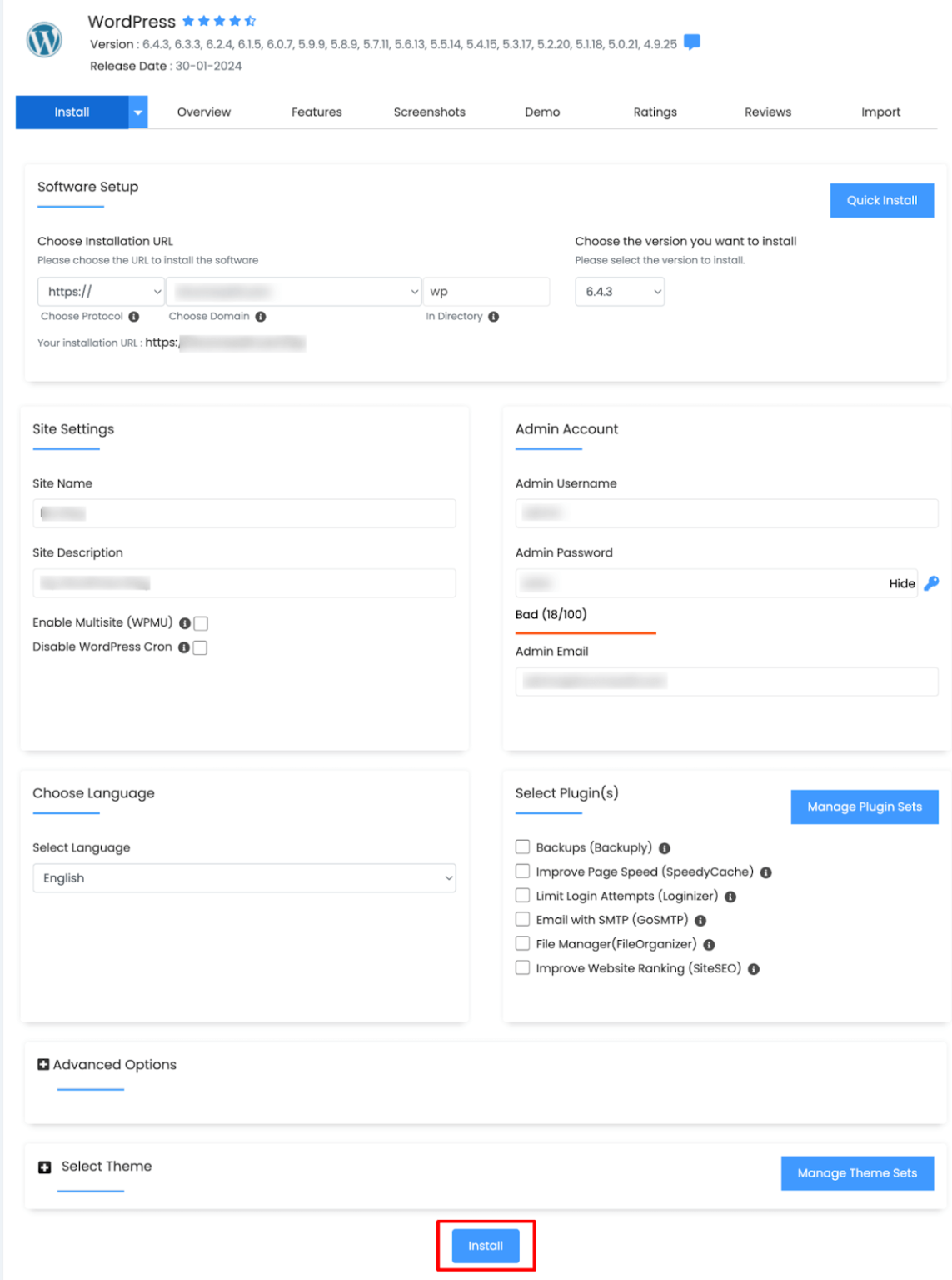This screenshot has height=1280, width=952.
Task: Open the version feedback comment icon
Action: [691, 40]
